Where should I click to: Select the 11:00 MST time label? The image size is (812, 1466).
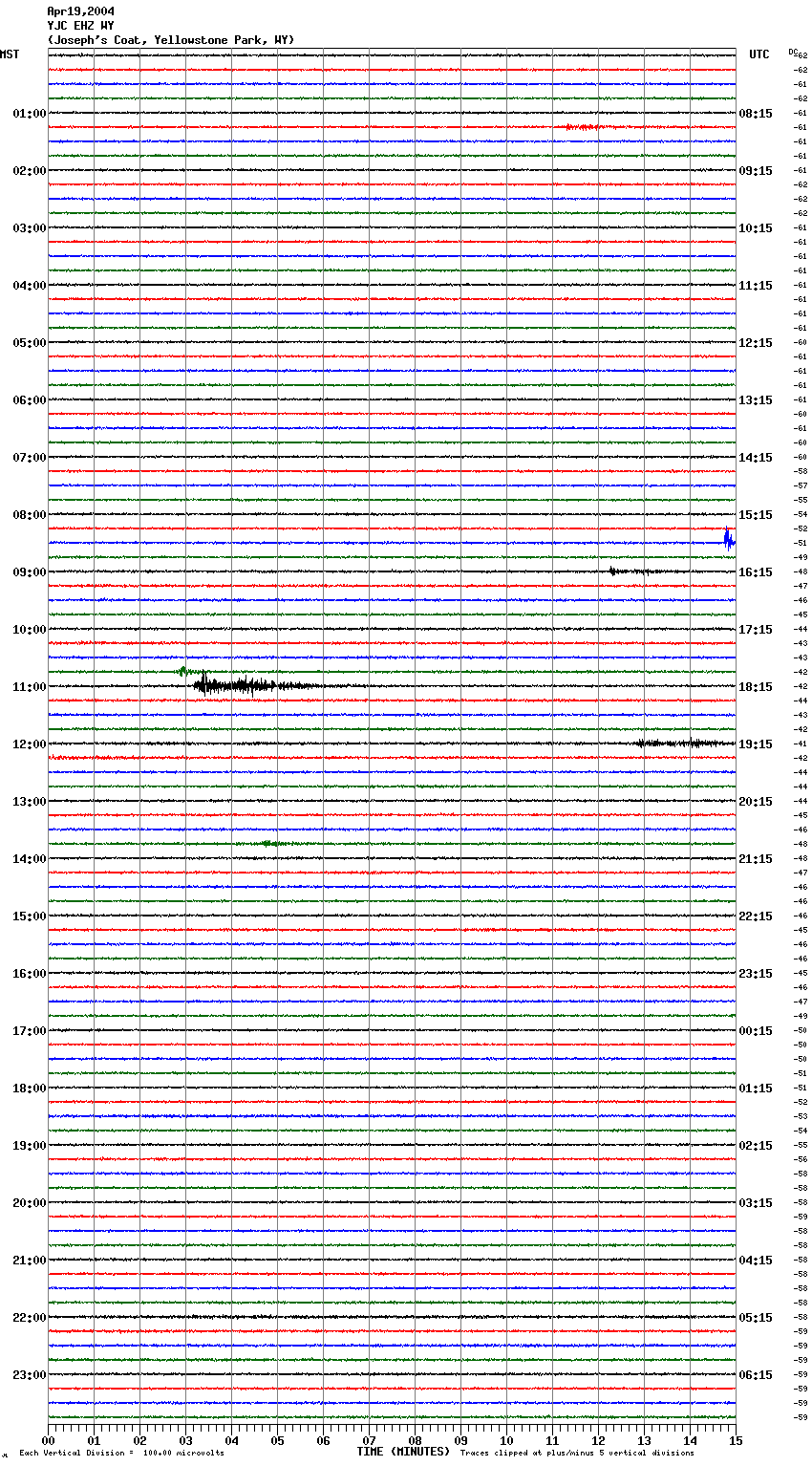click(x=30, y=687)
